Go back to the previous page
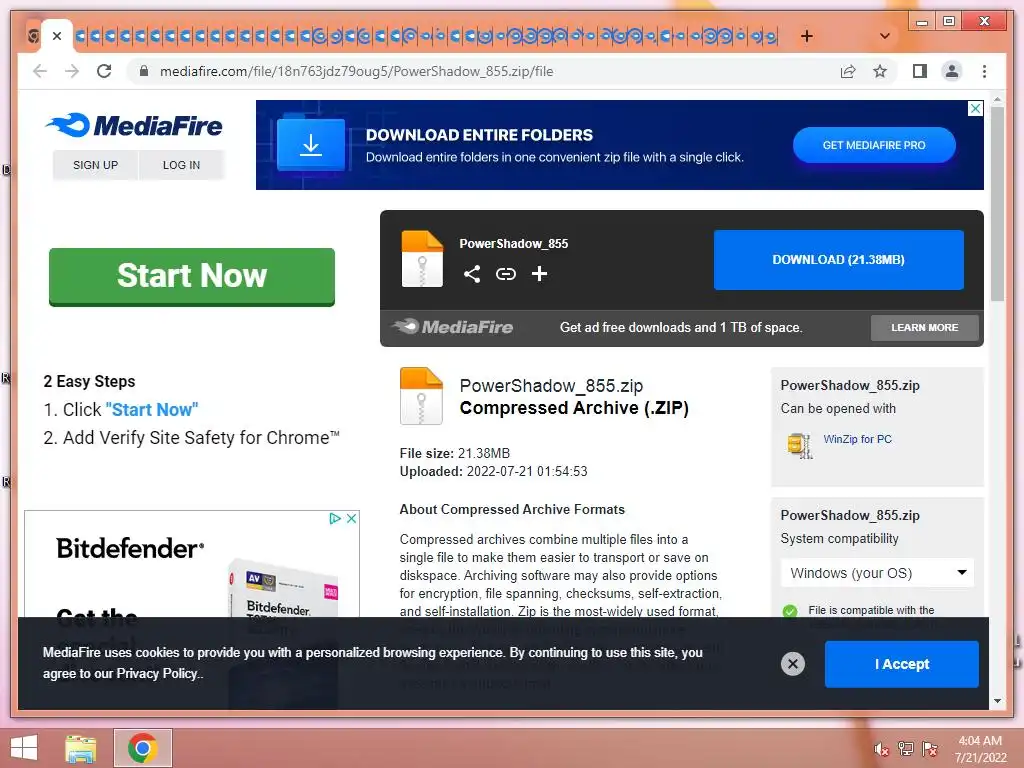 point(40,71)
